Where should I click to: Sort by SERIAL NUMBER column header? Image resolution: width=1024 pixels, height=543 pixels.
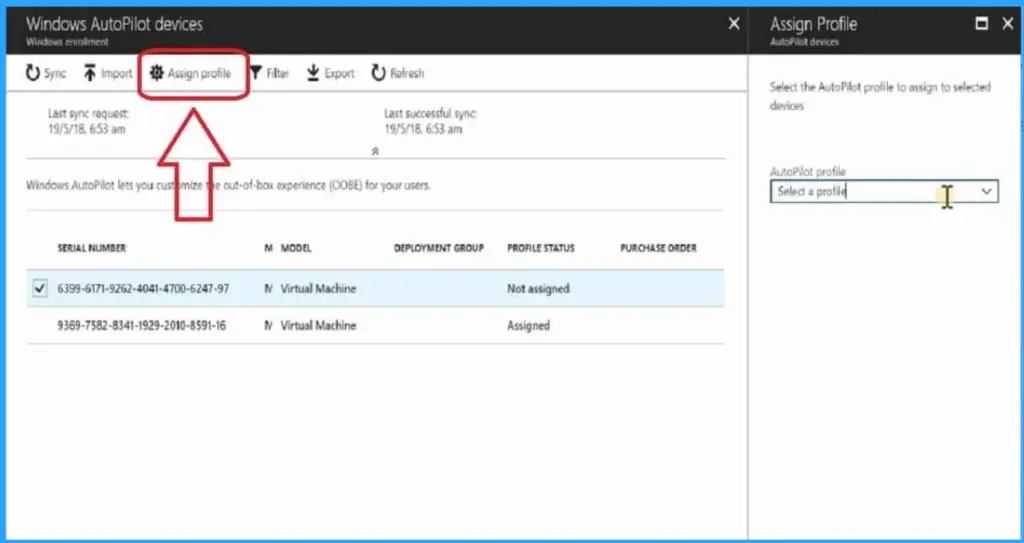point(92,248)
